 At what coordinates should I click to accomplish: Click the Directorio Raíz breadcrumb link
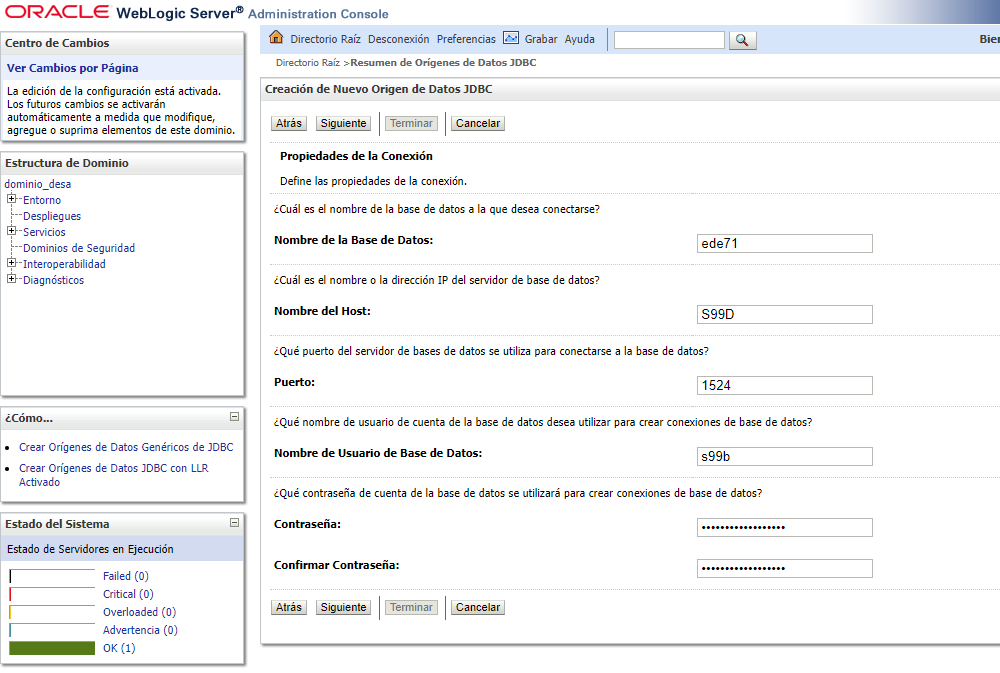click(308, 63)
